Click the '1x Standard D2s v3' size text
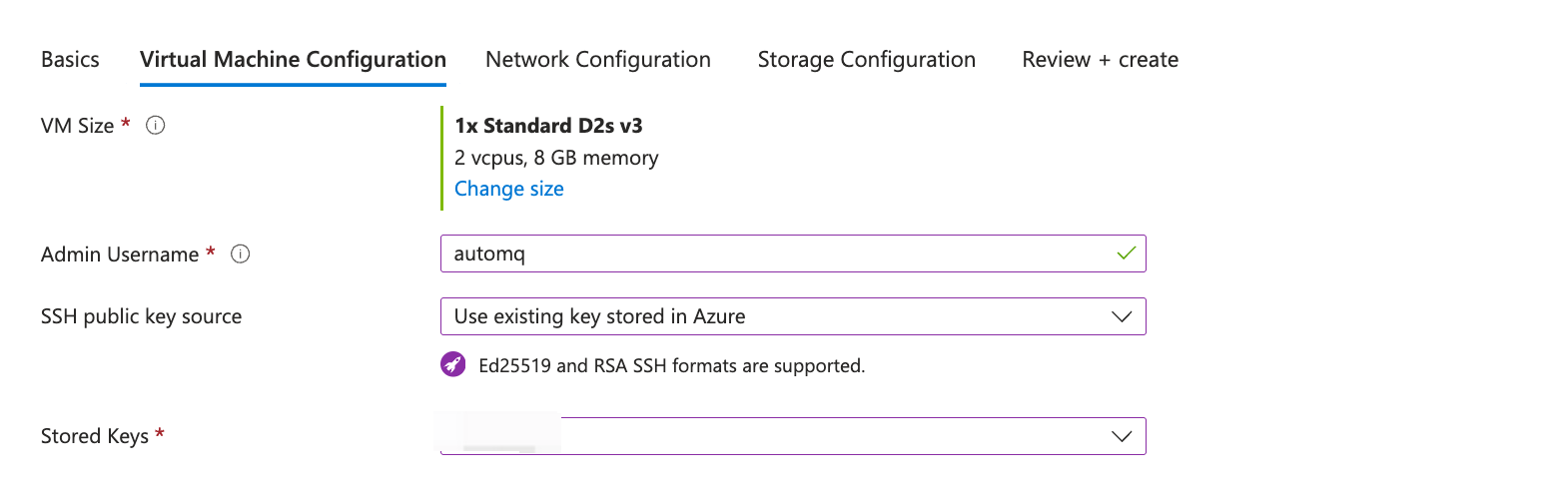 pos(548,126)
